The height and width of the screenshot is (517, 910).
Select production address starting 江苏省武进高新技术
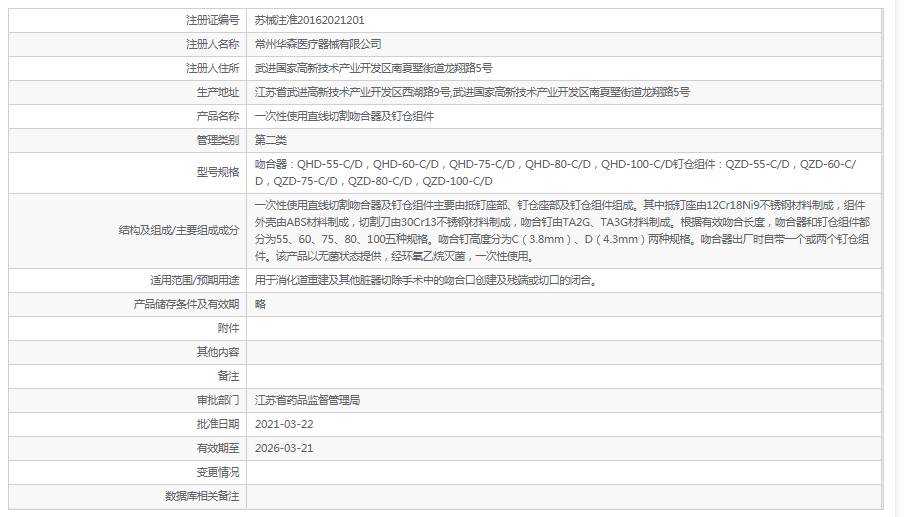472,92
